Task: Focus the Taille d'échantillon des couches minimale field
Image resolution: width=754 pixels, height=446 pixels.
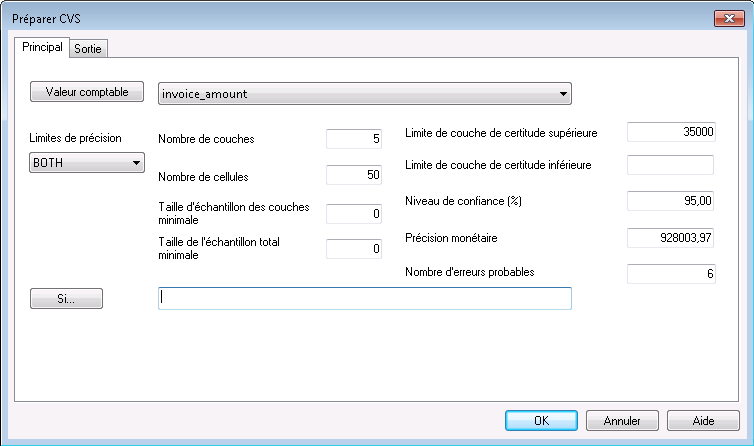Action: click(354, 213)
